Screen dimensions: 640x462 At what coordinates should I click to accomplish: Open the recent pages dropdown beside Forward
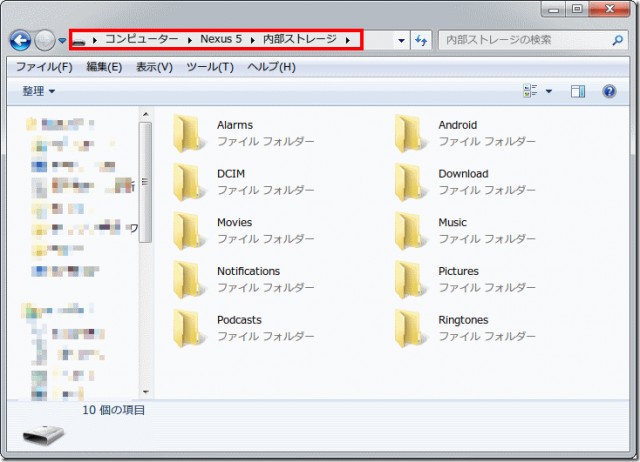(62, 40)
